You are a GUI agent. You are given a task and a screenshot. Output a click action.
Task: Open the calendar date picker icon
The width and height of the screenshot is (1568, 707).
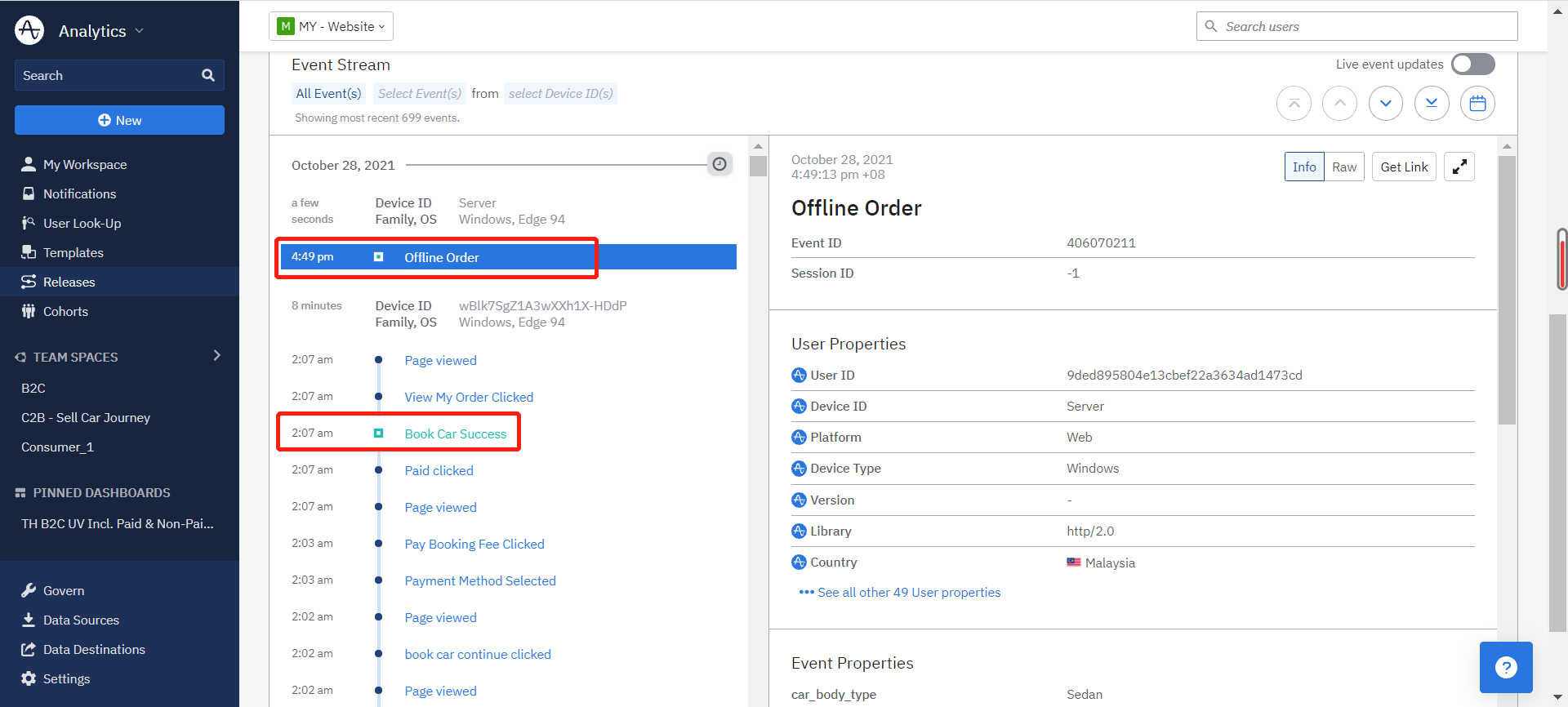[x=1477, y=104]
